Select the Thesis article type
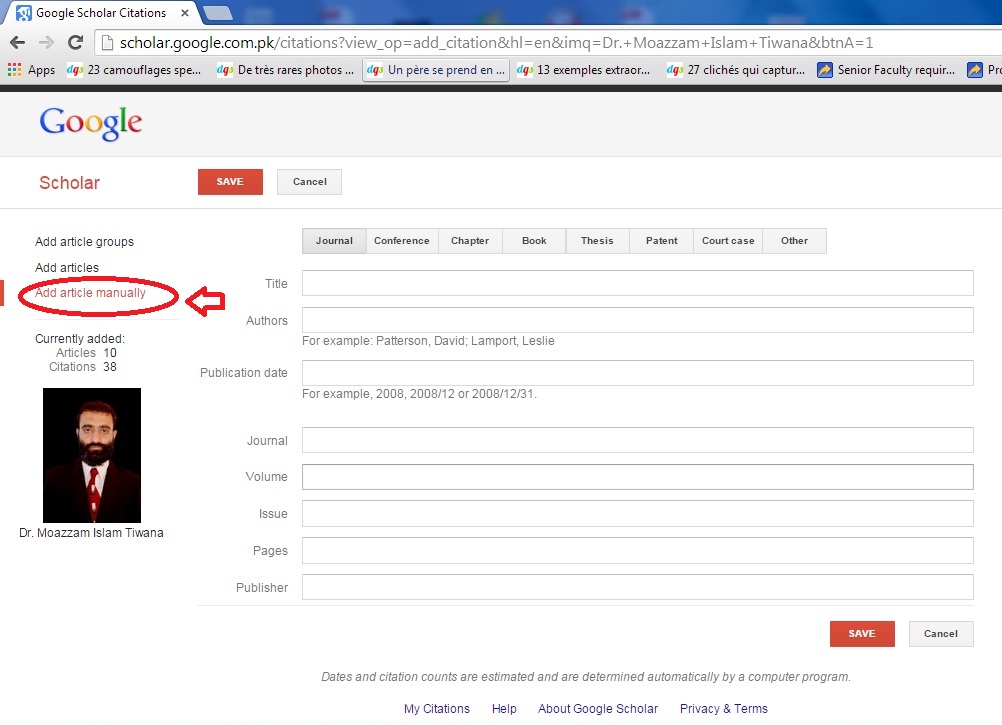 [x=597, y=240]
